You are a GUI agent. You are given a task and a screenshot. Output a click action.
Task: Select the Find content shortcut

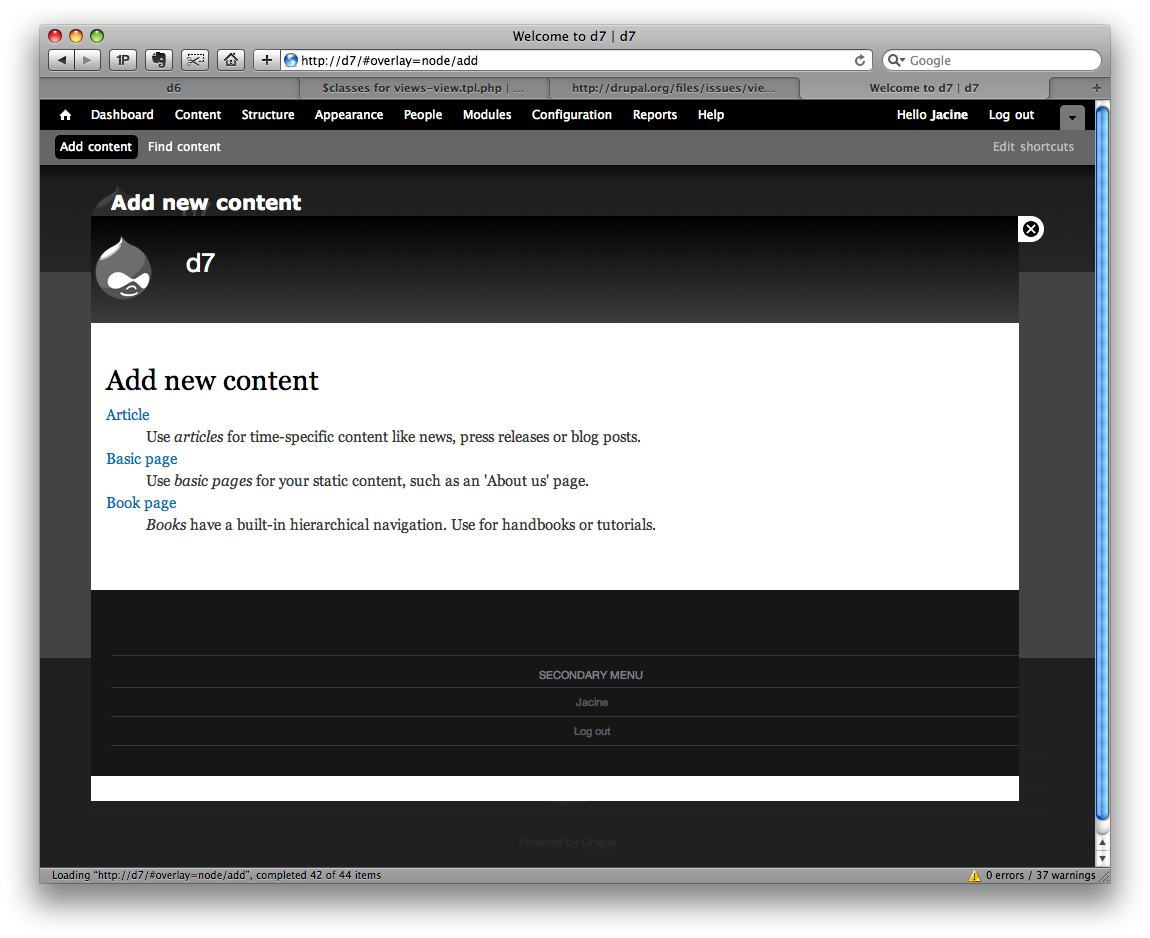pos(184,146)
